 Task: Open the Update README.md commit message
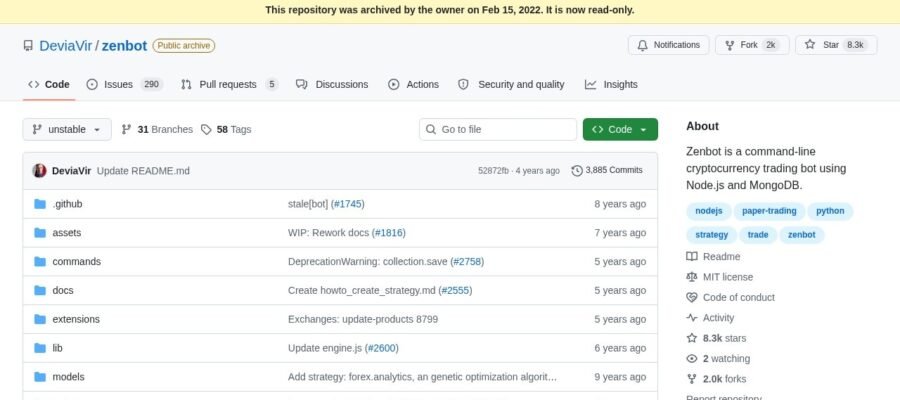pos(143,171)
